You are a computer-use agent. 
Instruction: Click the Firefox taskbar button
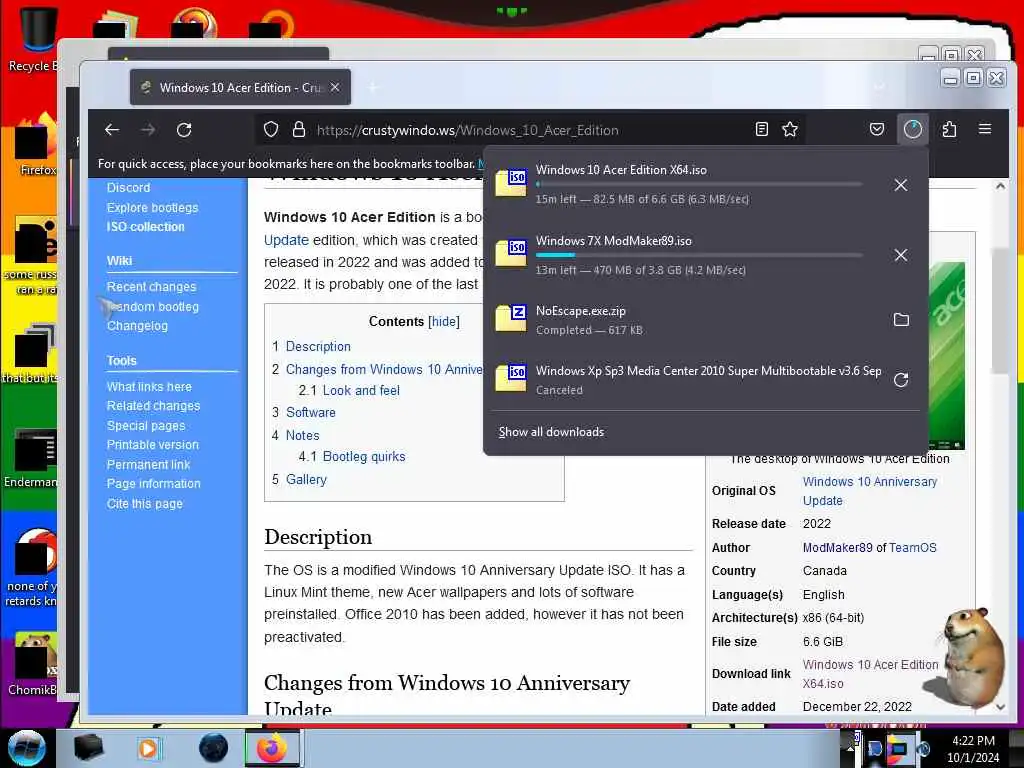coord(272,748)
